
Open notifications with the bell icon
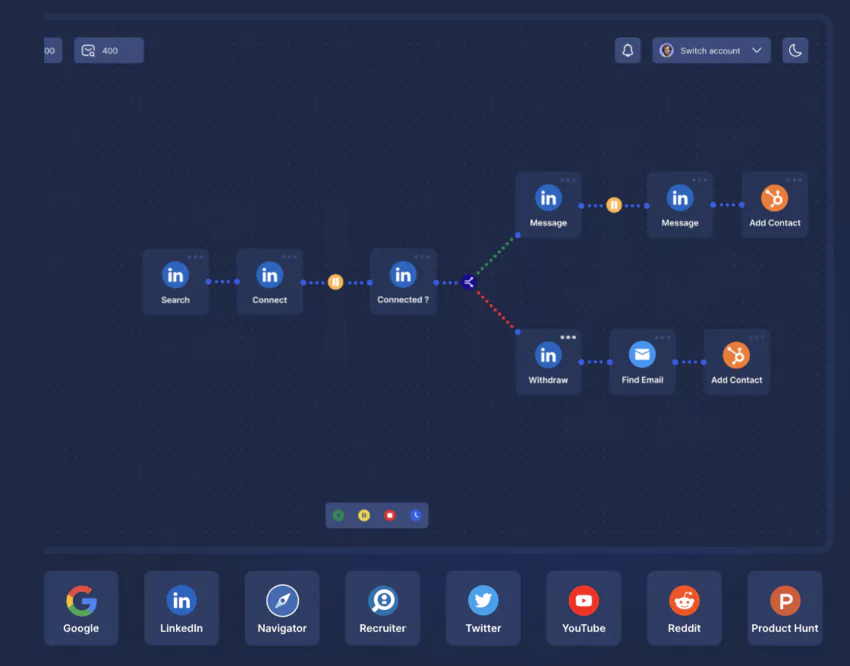point(628,50)
